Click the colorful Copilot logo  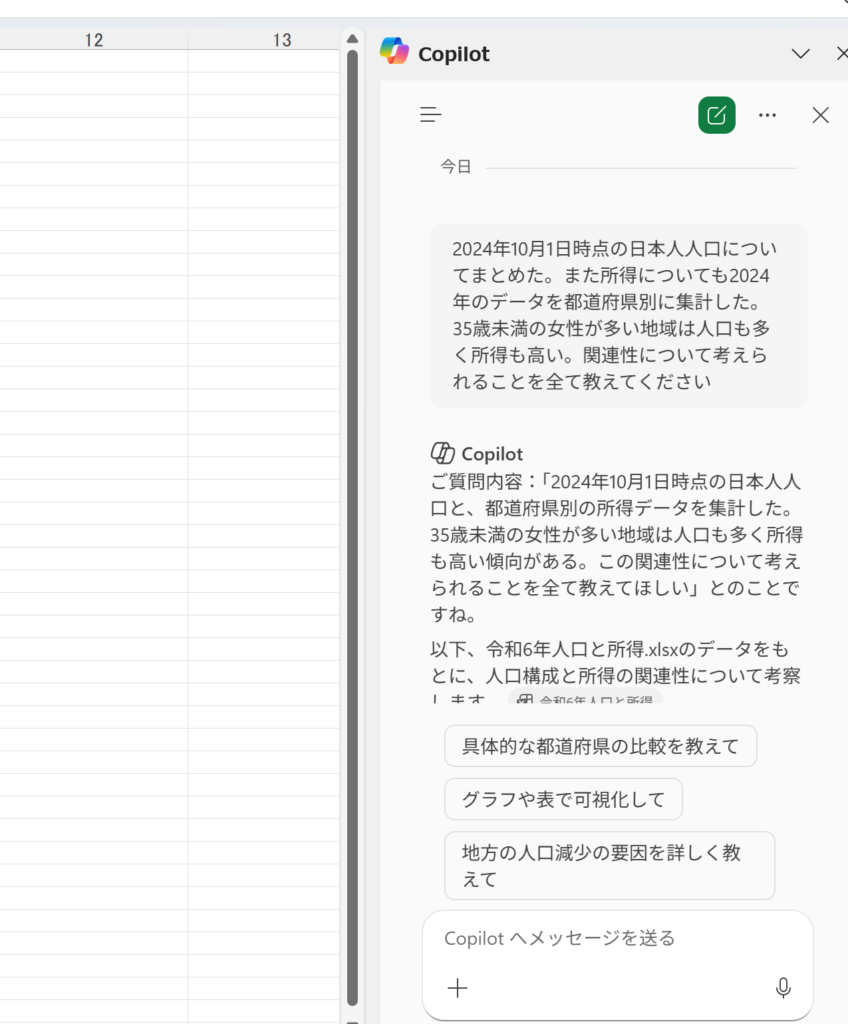coord(394,52)
